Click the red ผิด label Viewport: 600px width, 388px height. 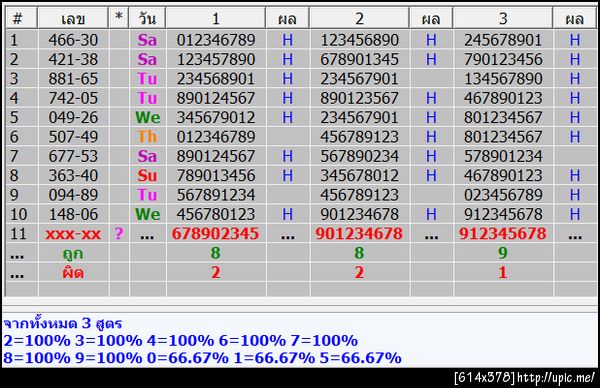73,273
